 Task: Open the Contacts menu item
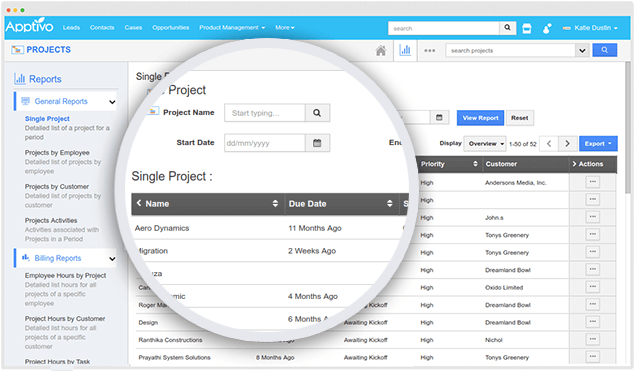(x=102, y=28)
